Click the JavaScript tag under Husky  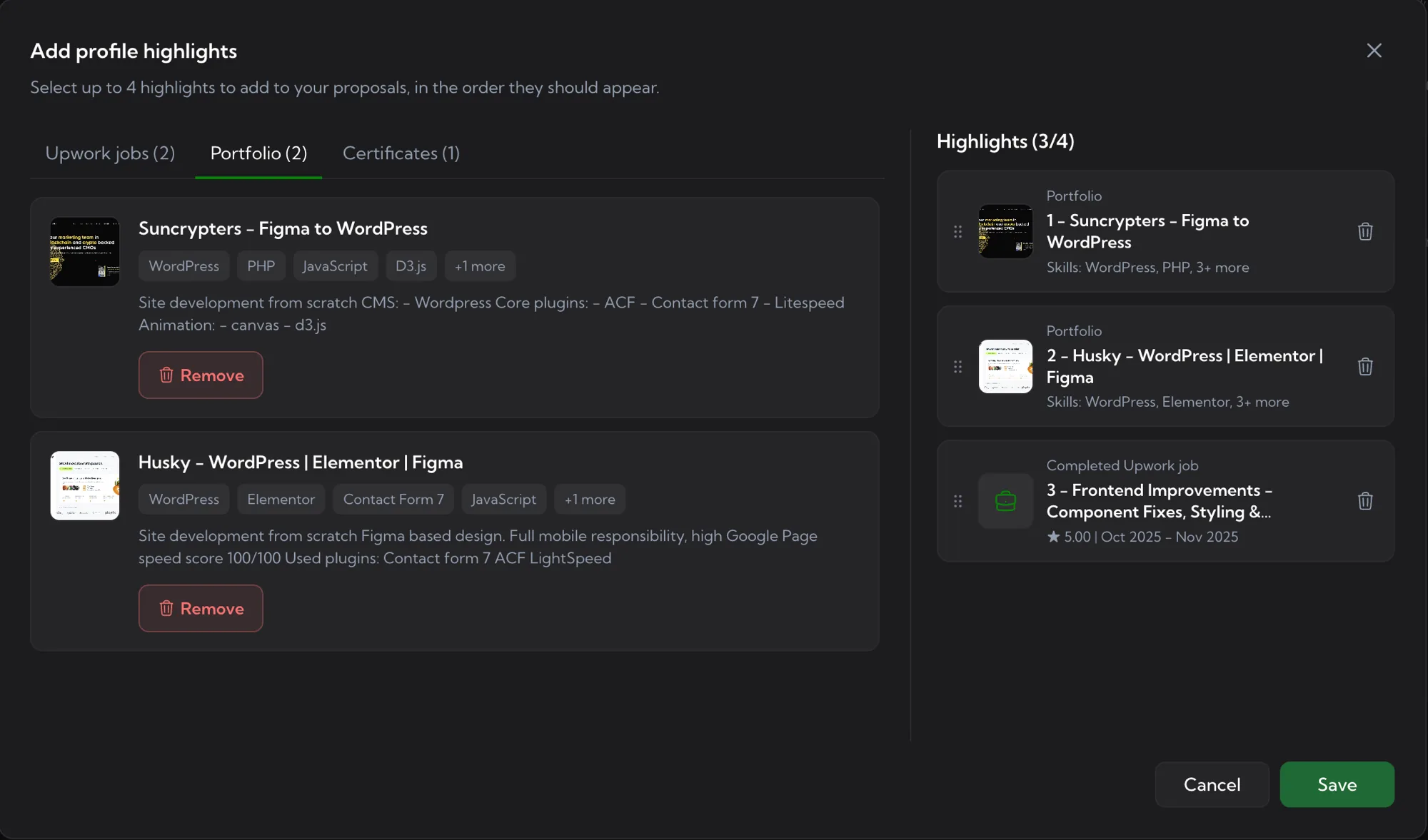[x=503, y=499]
